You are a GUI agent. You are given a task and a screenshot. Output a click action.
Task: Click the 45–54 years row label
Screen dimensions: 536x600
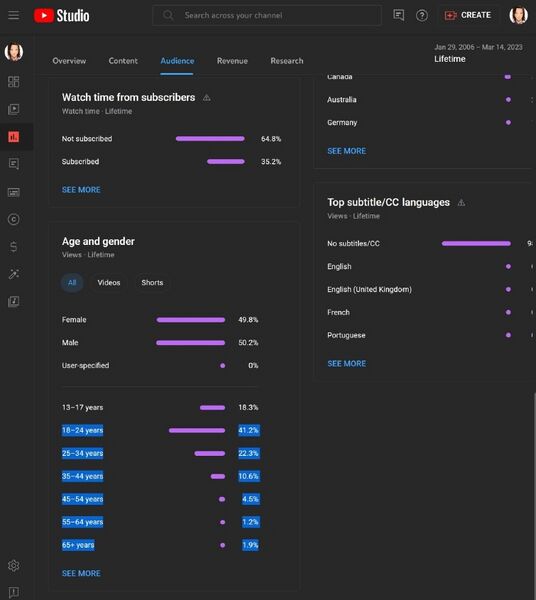tap(82, 499)
